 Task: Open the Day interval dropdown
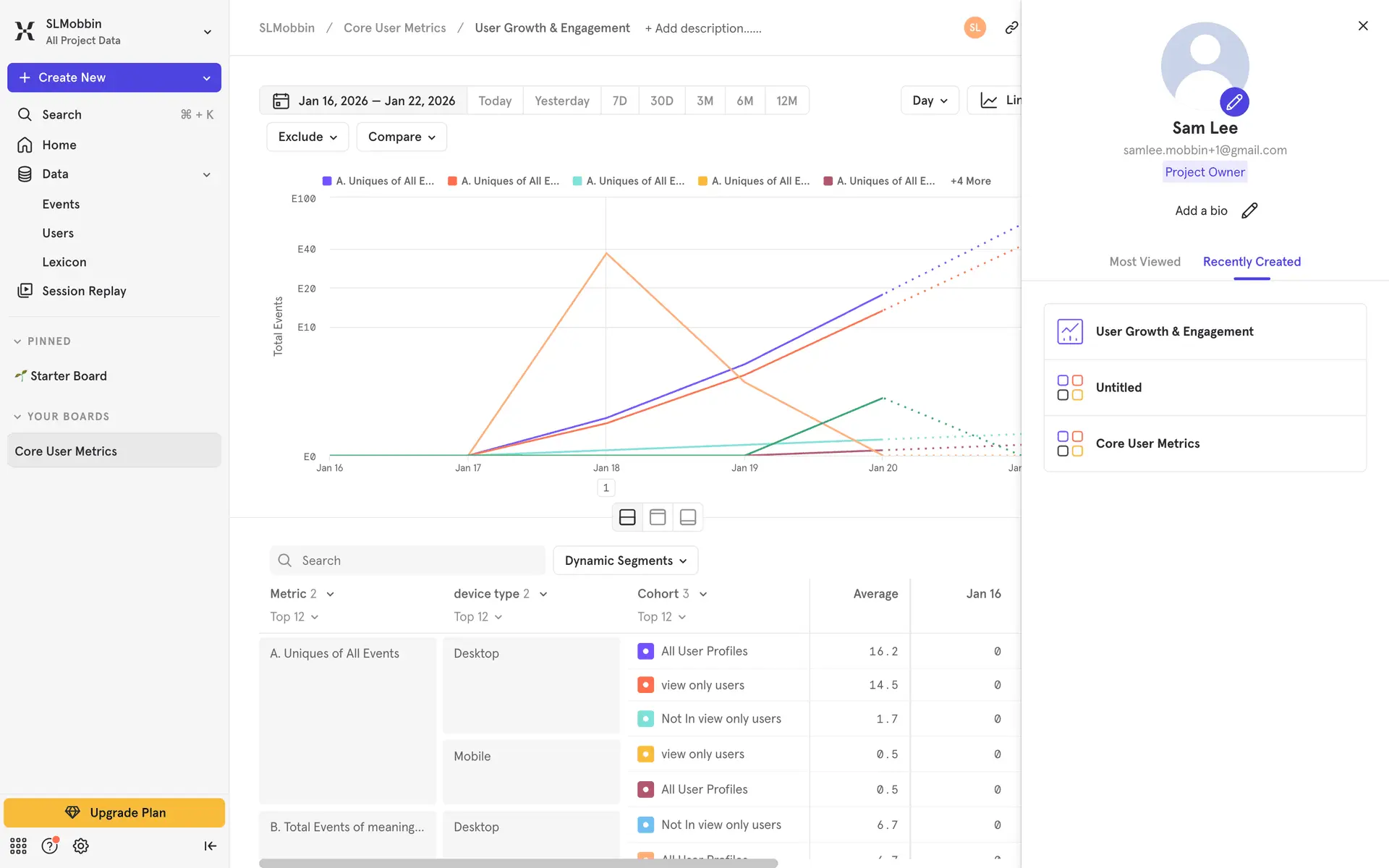(929, 101)
